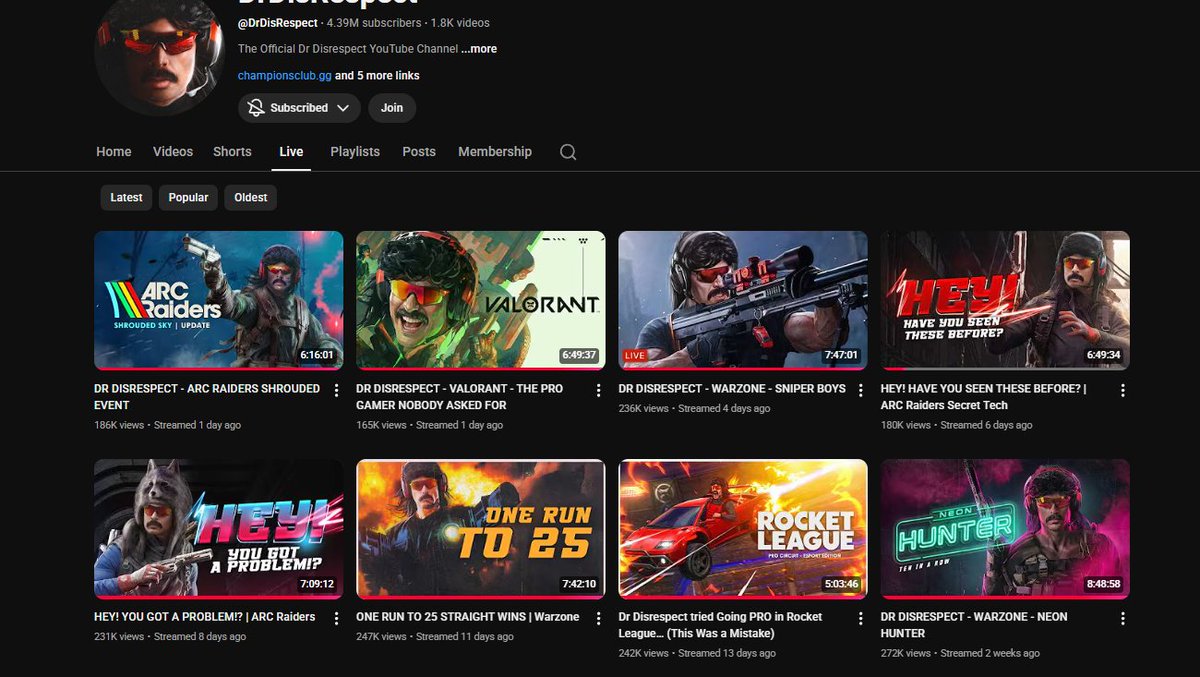Click '186K views • Streamed 1 day ago'
Viewport: 1200px width, 677px height.
point(167,425)
